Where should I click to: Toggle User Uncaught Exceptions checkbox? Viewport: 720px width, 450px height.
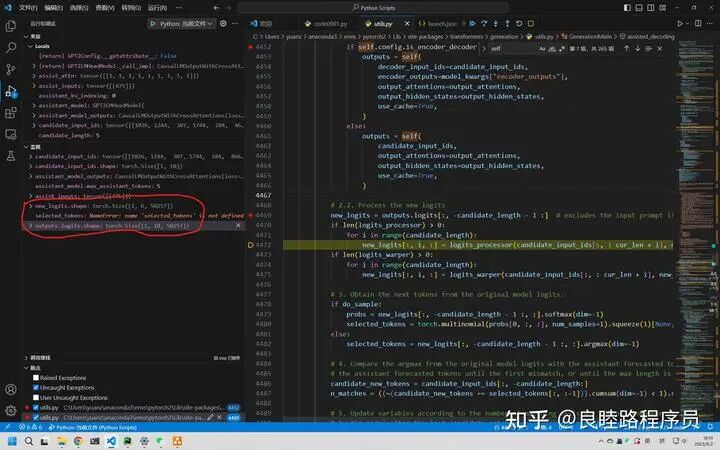pos(36,398)
